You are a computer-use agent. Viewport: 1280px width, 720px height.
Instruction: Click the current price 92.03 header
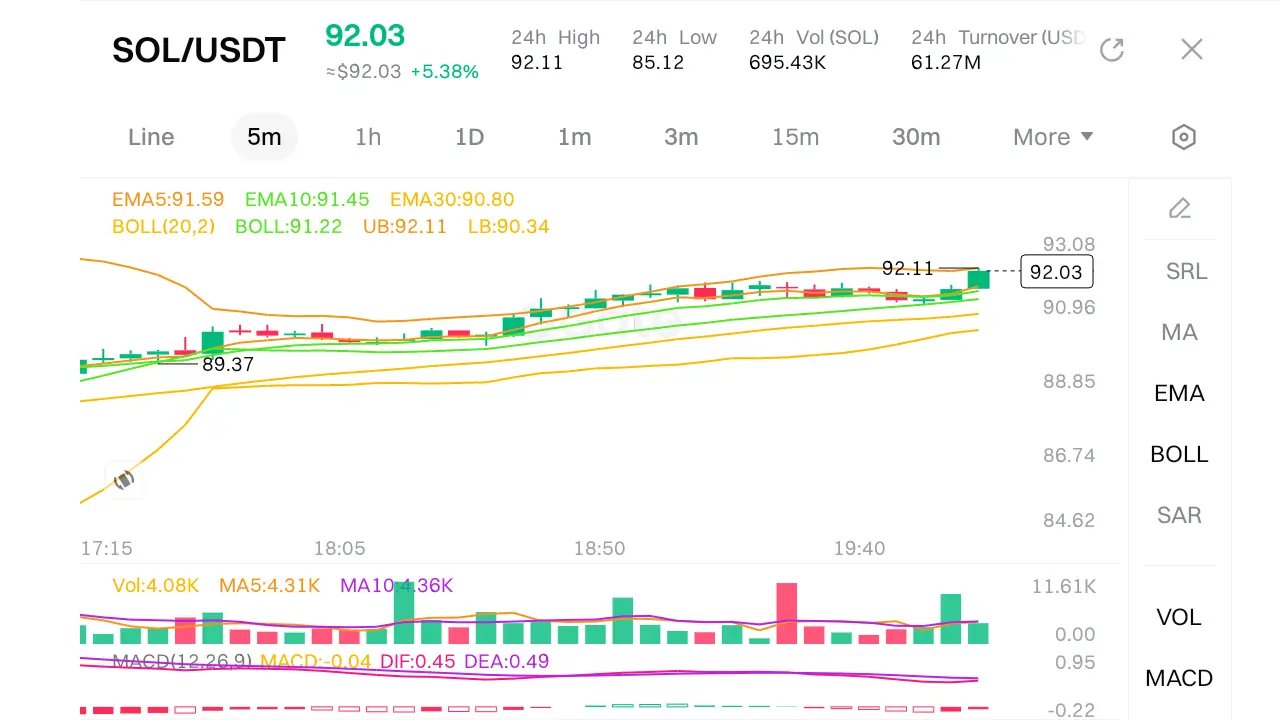[x=365, y=35]
